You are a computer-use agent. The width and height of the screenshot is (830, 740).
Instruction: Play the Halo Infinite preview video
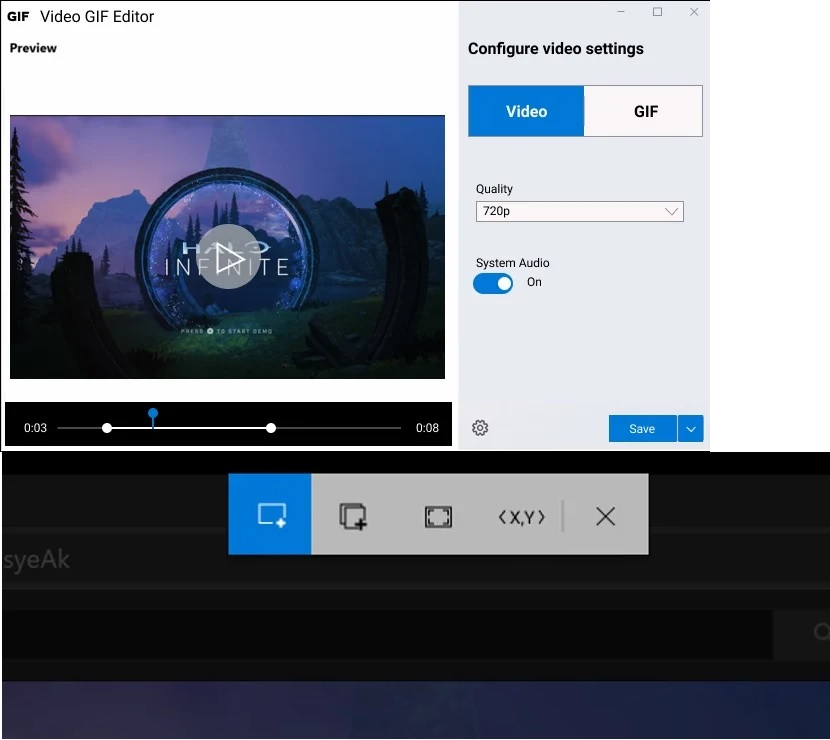coord(228,257)
